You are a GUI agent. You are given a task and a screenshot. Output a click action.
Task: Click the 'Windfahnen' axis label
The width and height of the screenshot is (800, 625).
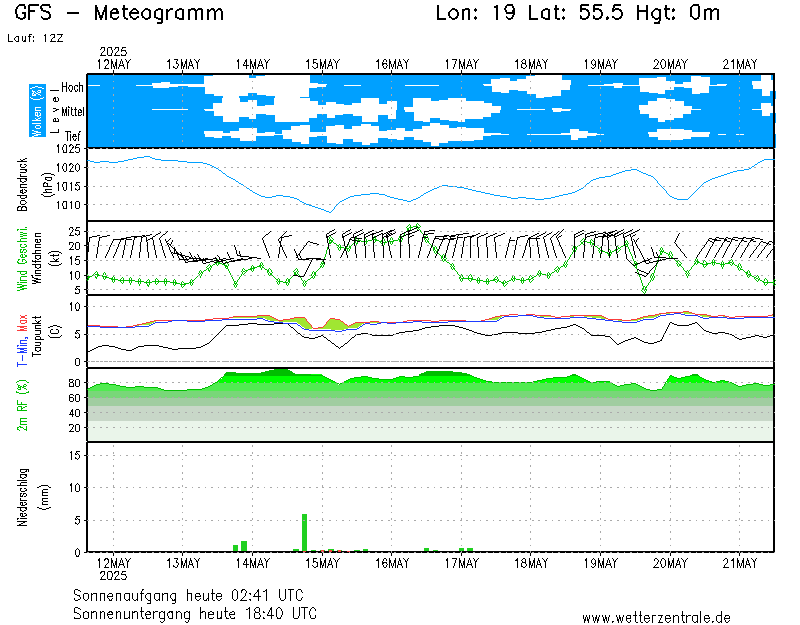(37, 258)
